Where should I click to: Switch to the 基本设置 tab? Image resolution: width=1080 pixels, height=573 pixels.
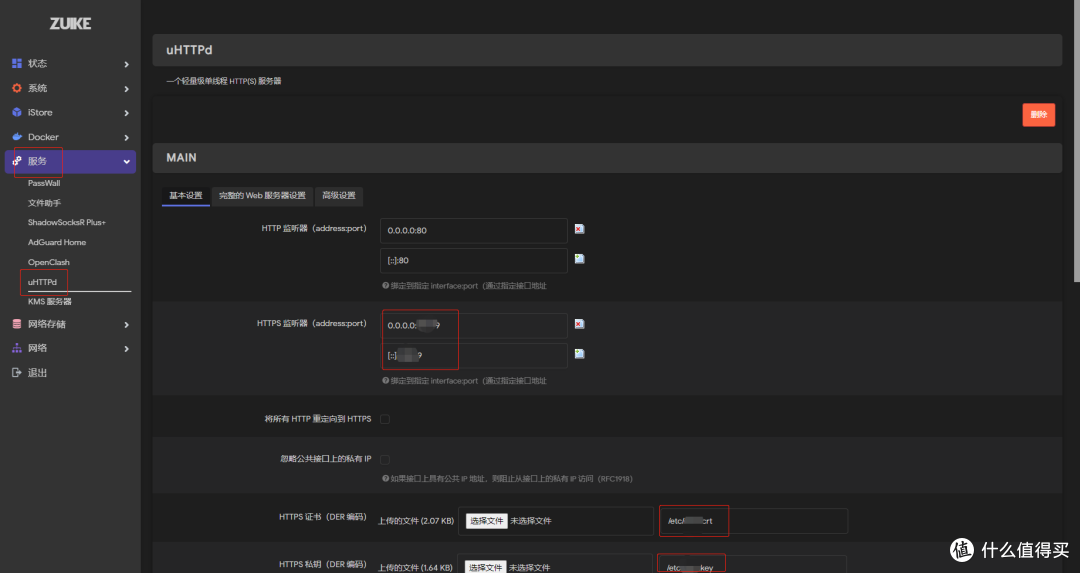(x=186, y=196)
